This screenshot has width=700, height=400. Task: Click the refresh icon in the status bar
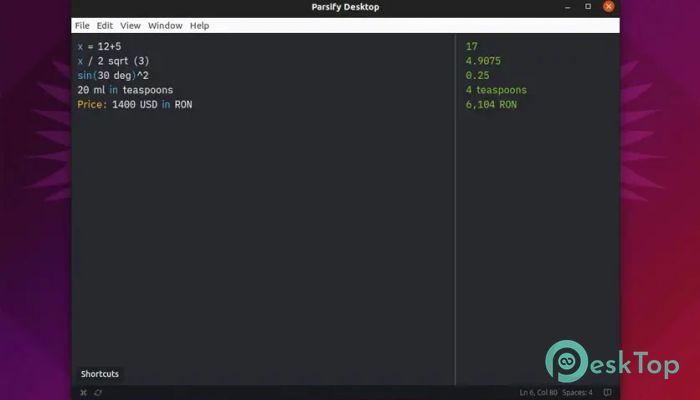point(98,392)
